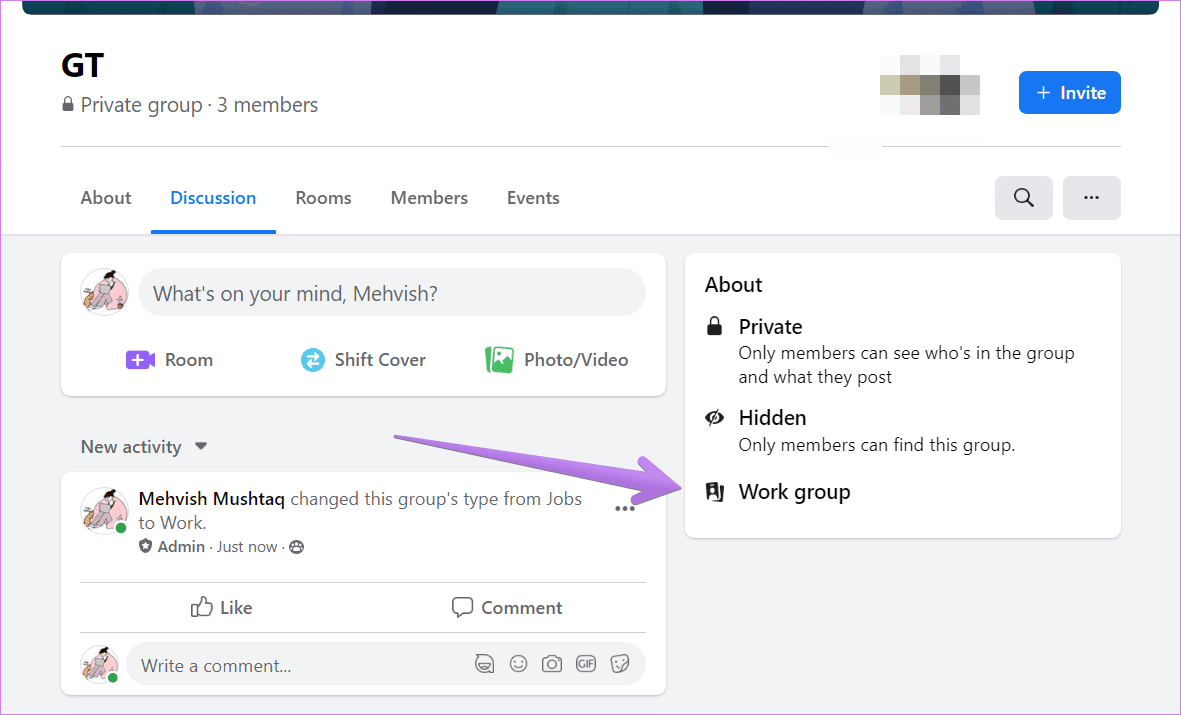
Task: Insert an avatar sticker in comment box
Action: click(484, 664)
